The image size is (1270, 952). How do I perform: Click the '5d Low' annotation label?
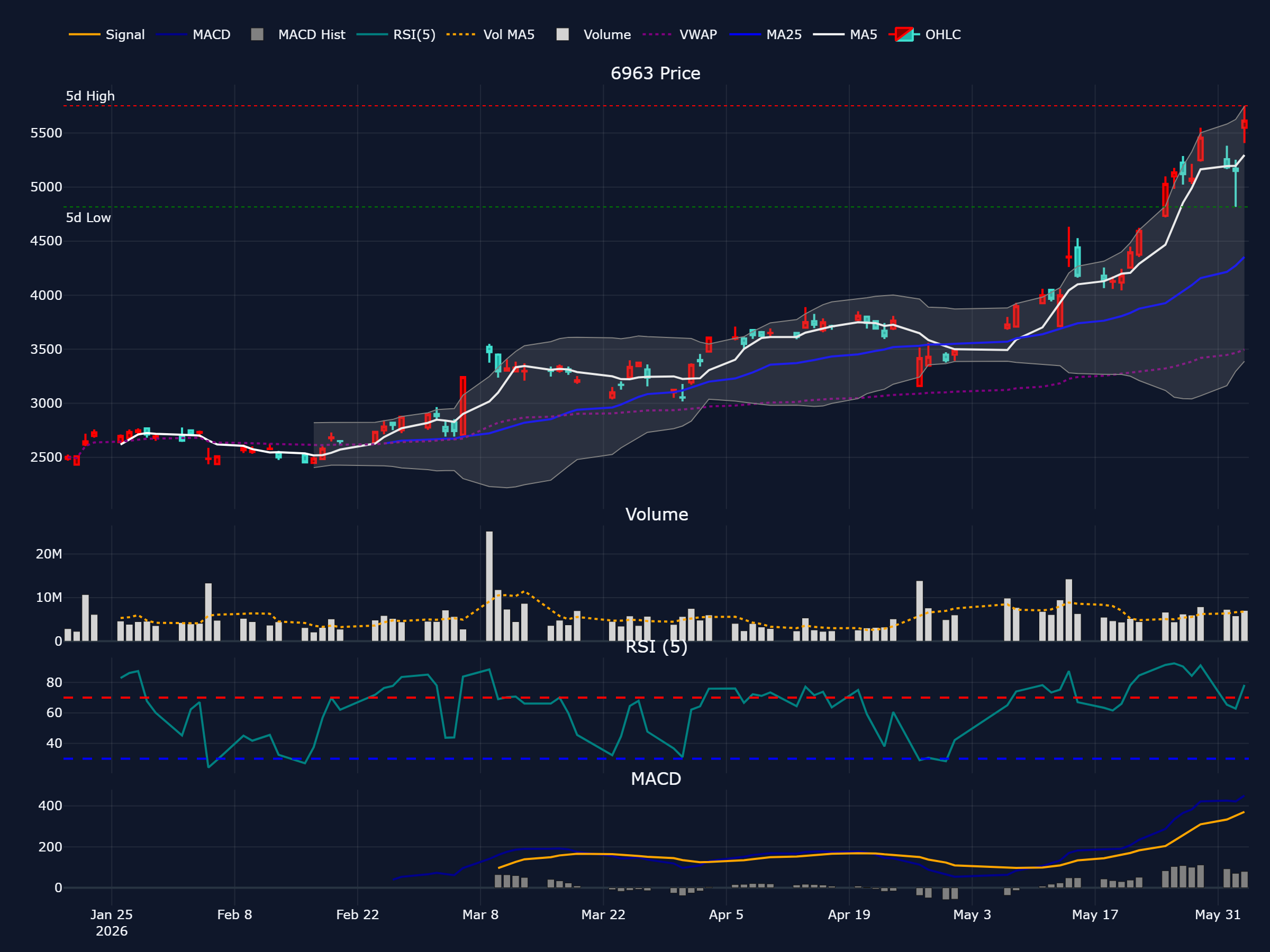[x=88, y=217]
